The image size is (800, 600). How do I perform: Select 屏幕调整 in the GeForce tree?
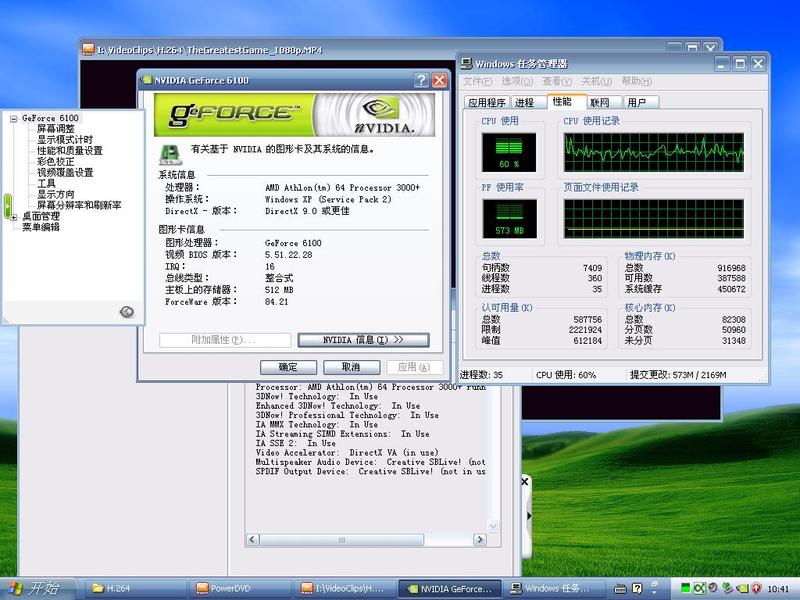coord(56,129)
